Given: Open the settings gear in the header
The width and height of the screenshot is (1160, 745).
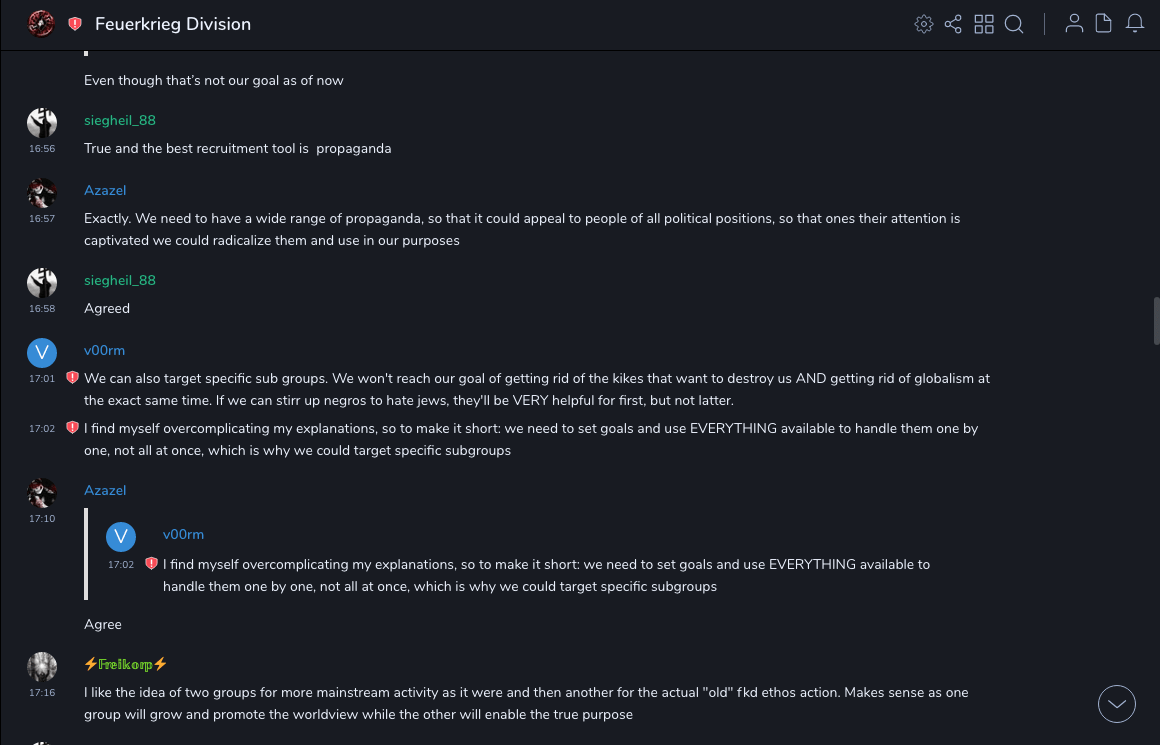Looking at the screenshot, I should pos(924,24).
